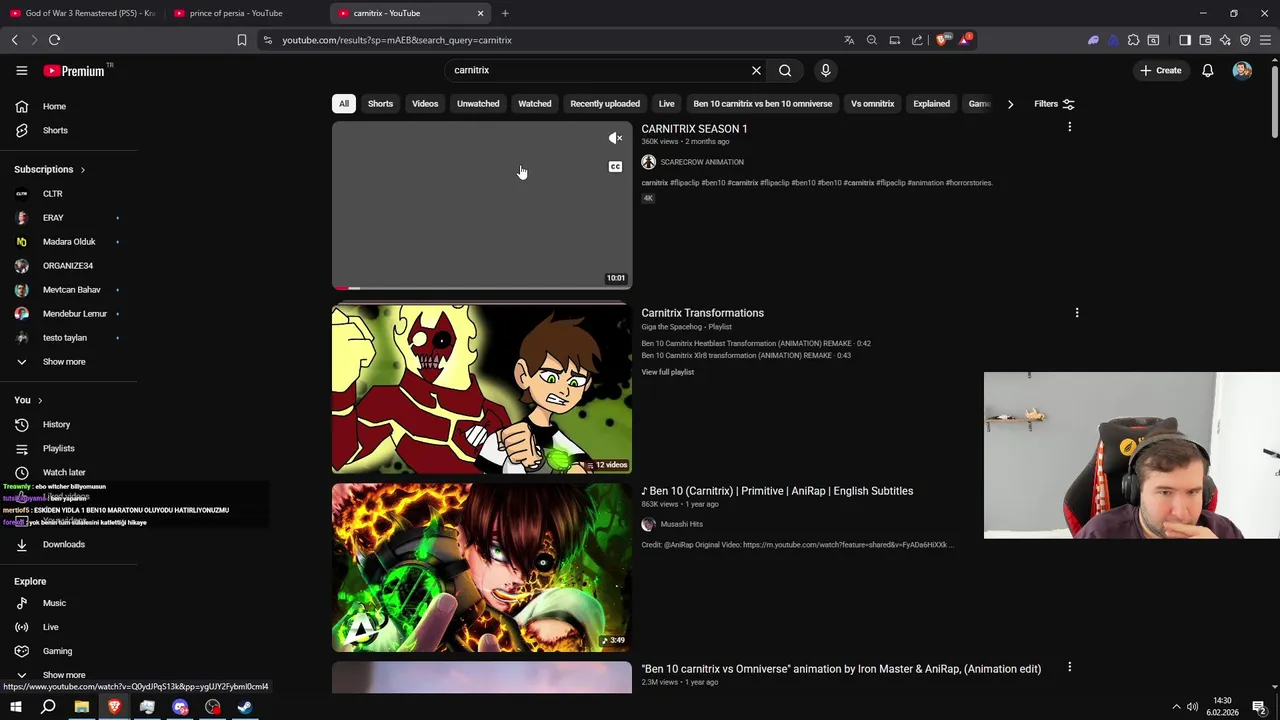1280x720 pixels.
Task: Select the Explained filter chip
Action: pyautogui.click(x=931, y=103)
